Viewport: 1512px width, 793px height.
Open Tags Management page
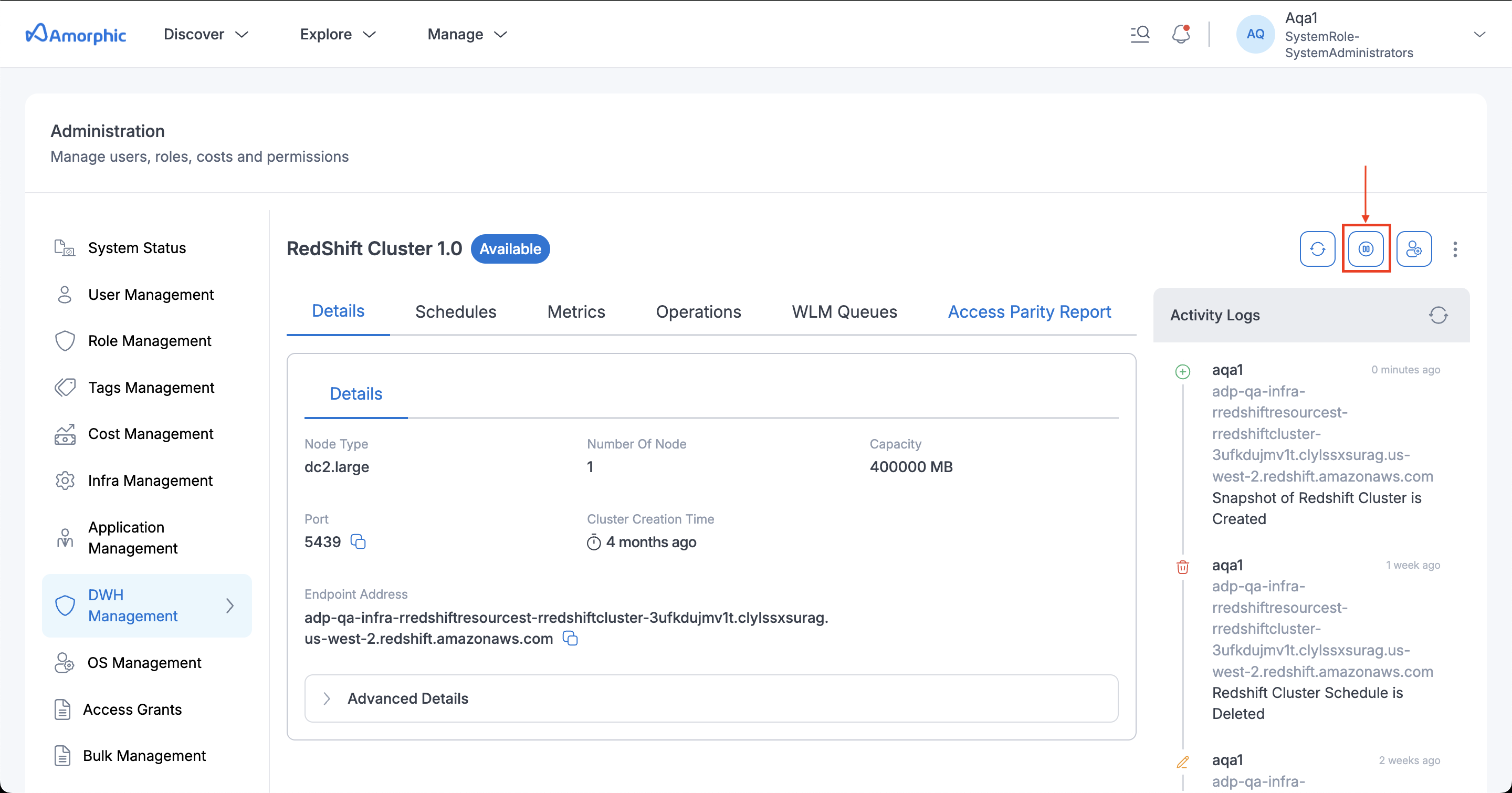151,388
